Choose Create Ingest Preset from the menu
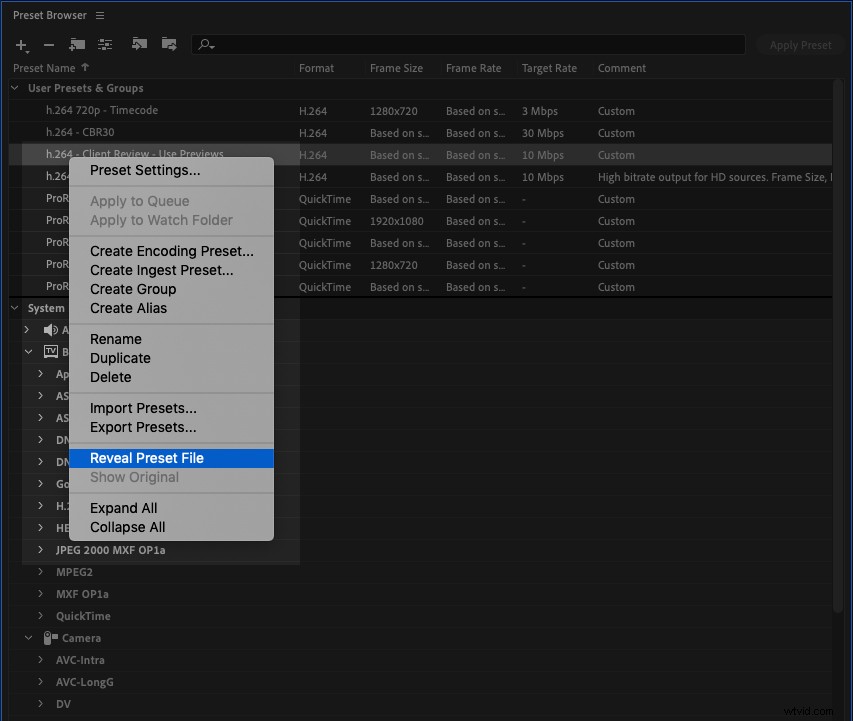853x721 pixels. coord(159,270)
